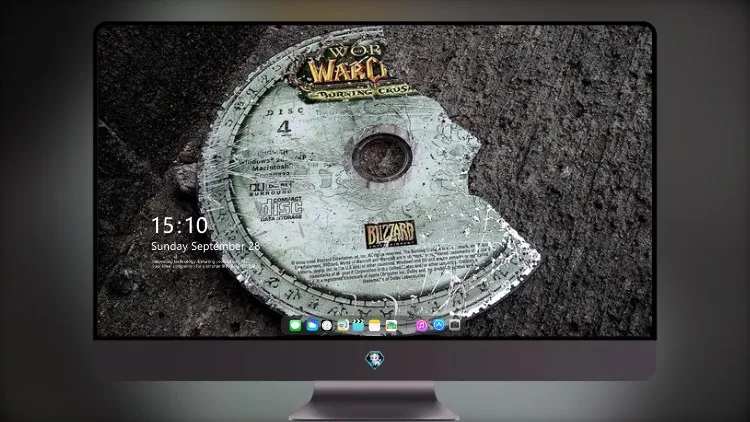750x422 pixels.
Task: Open the Weather app in the dock
Action: pyautogui.click(x=311, y=325)
